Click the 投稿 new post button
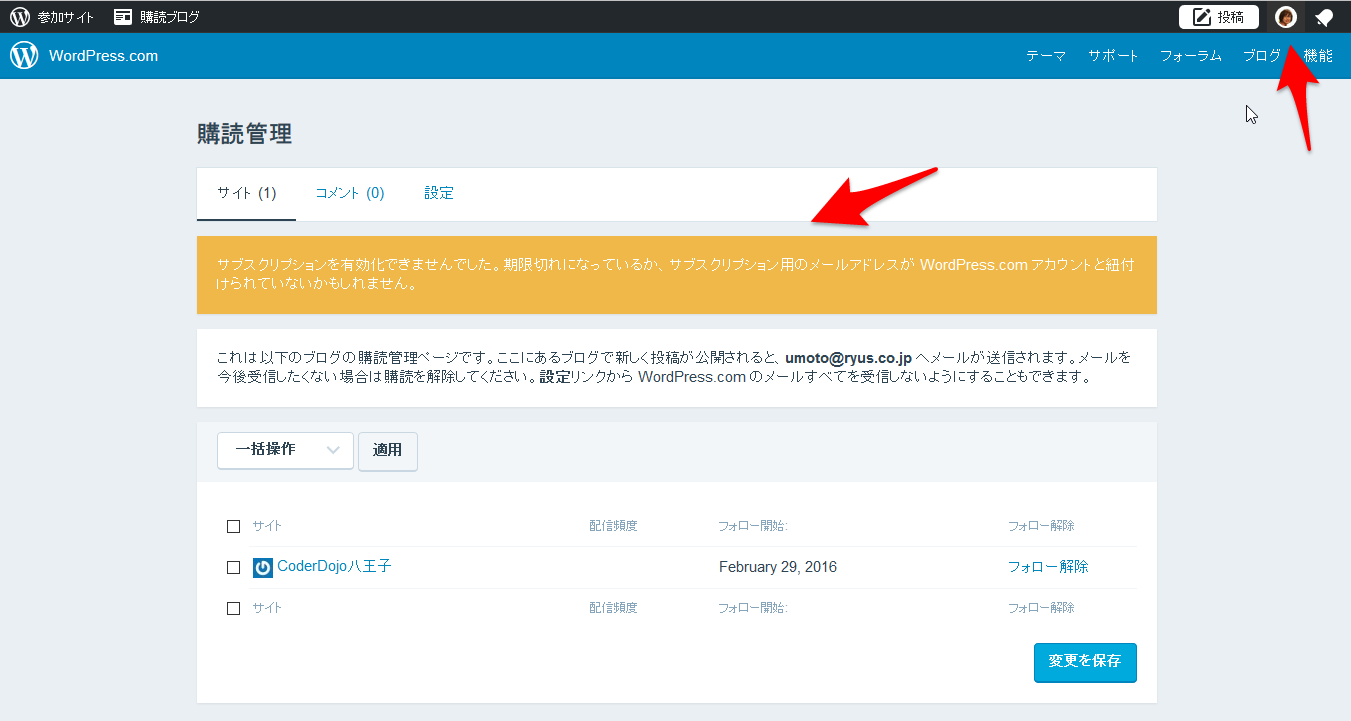The width and height of the screenshot is (1351, 721). [x=1219, y=17]
